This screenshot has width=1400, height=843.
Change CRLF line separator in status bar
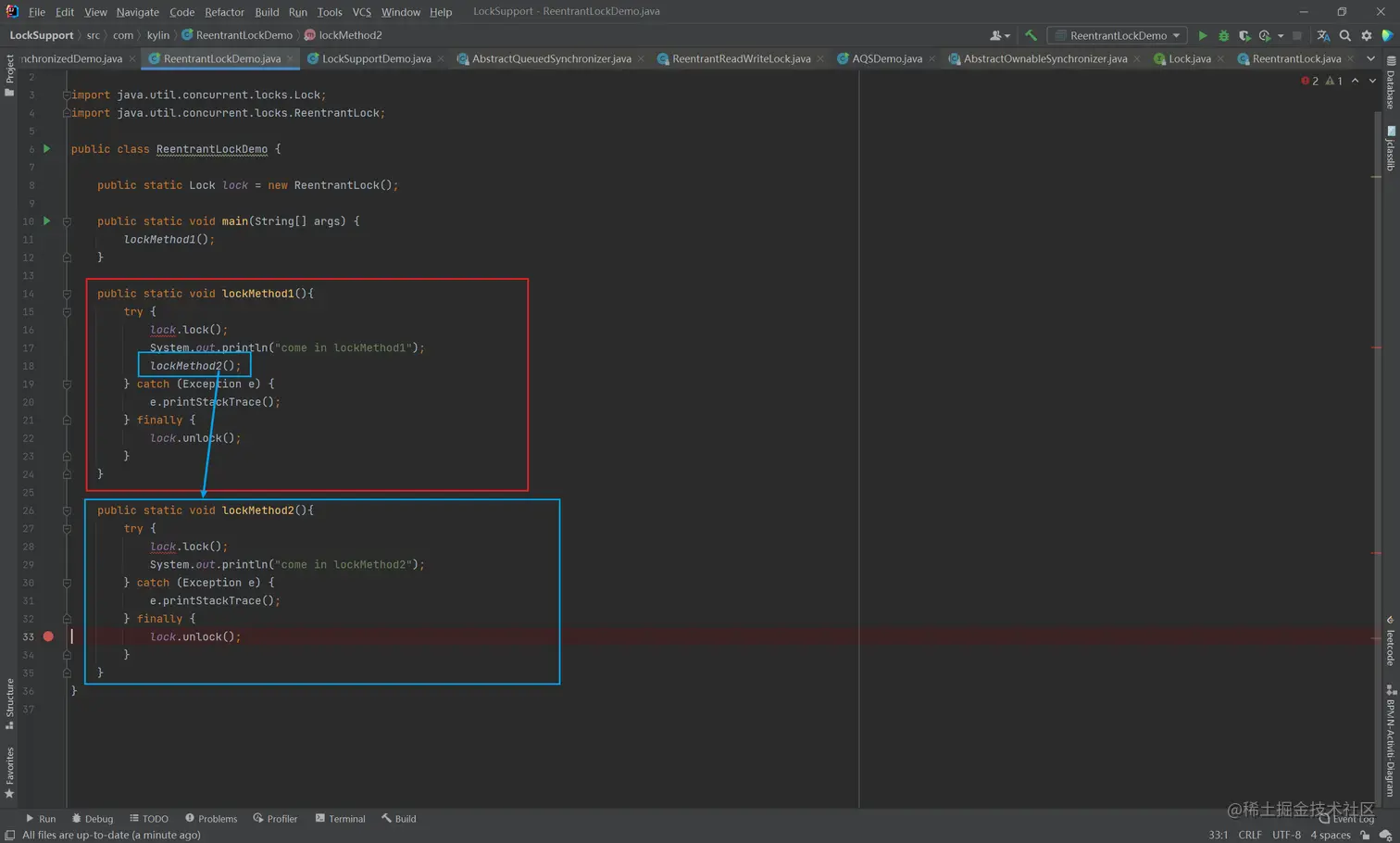[1250, 835]
